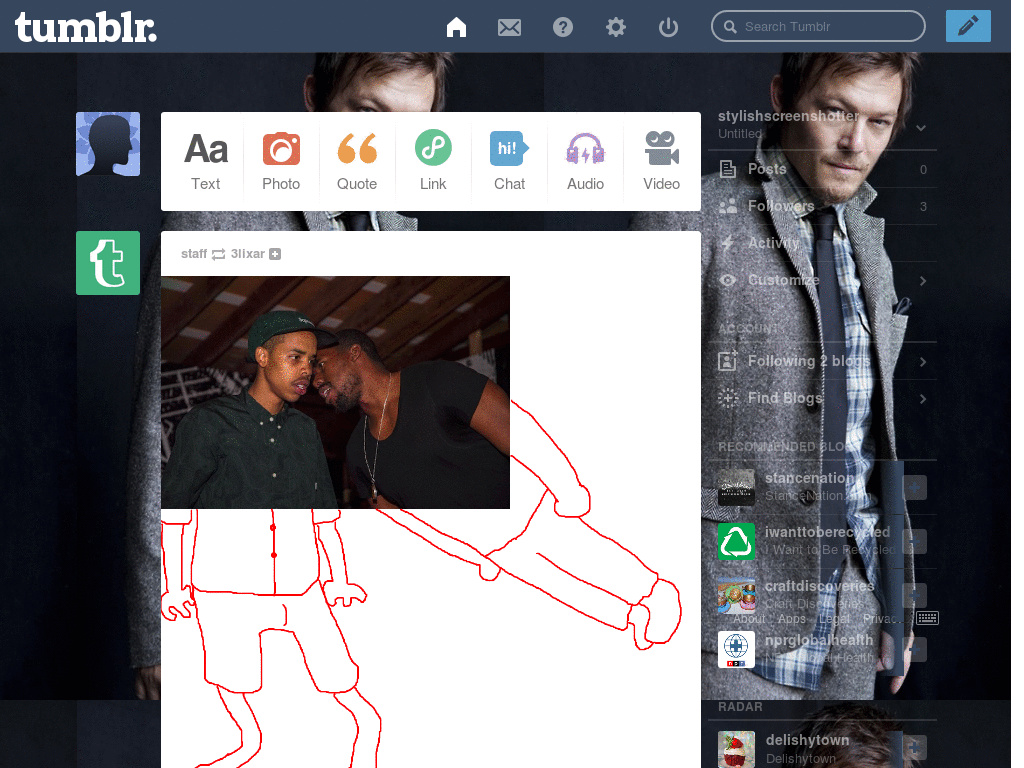Create a new Text post
The height and width of the screenshot is (768, 1024).
(x=206, y=161)
